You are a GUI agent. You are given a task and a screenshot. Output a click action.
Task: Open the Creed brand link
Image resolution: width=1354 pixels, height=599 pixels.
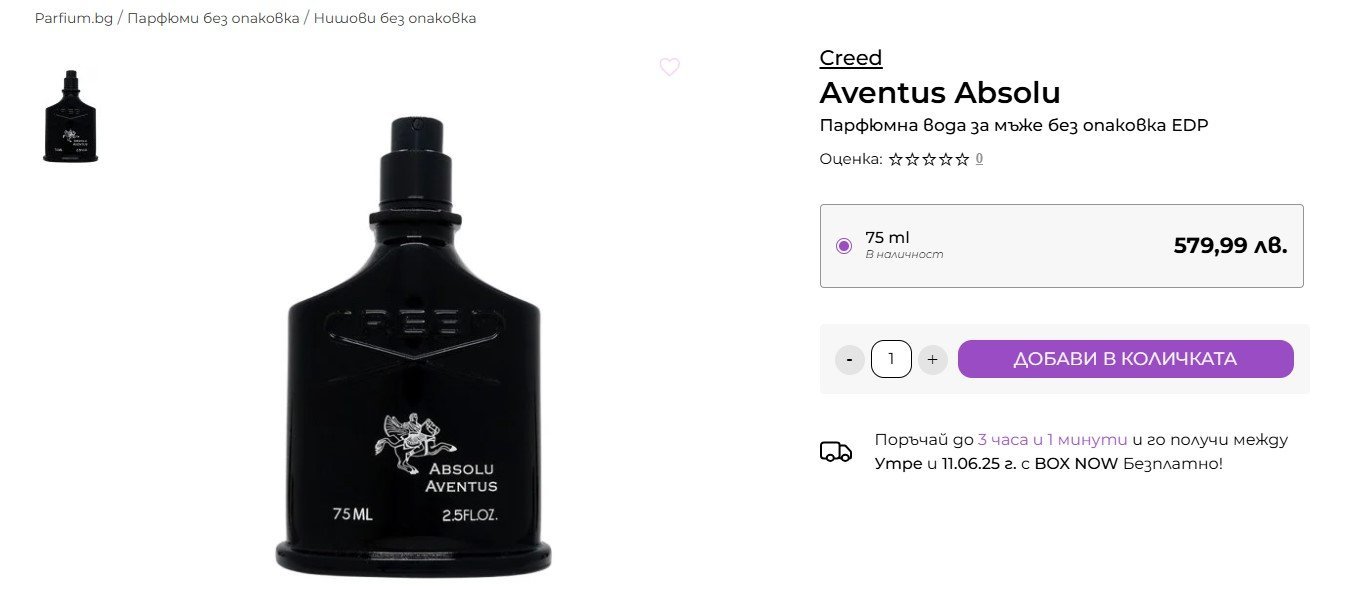[x=851, y=58]
